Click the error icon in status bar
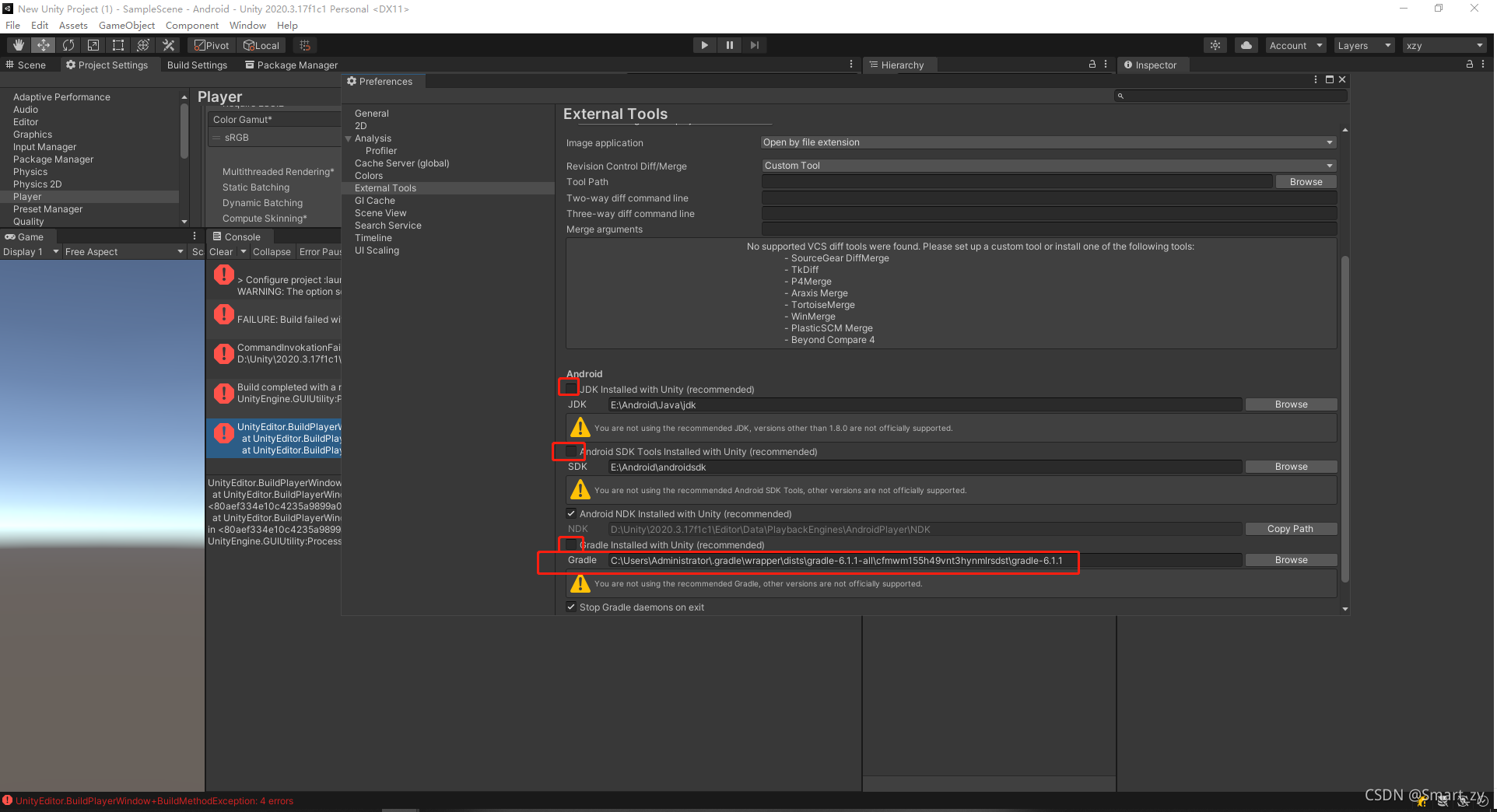 (8, 800)
